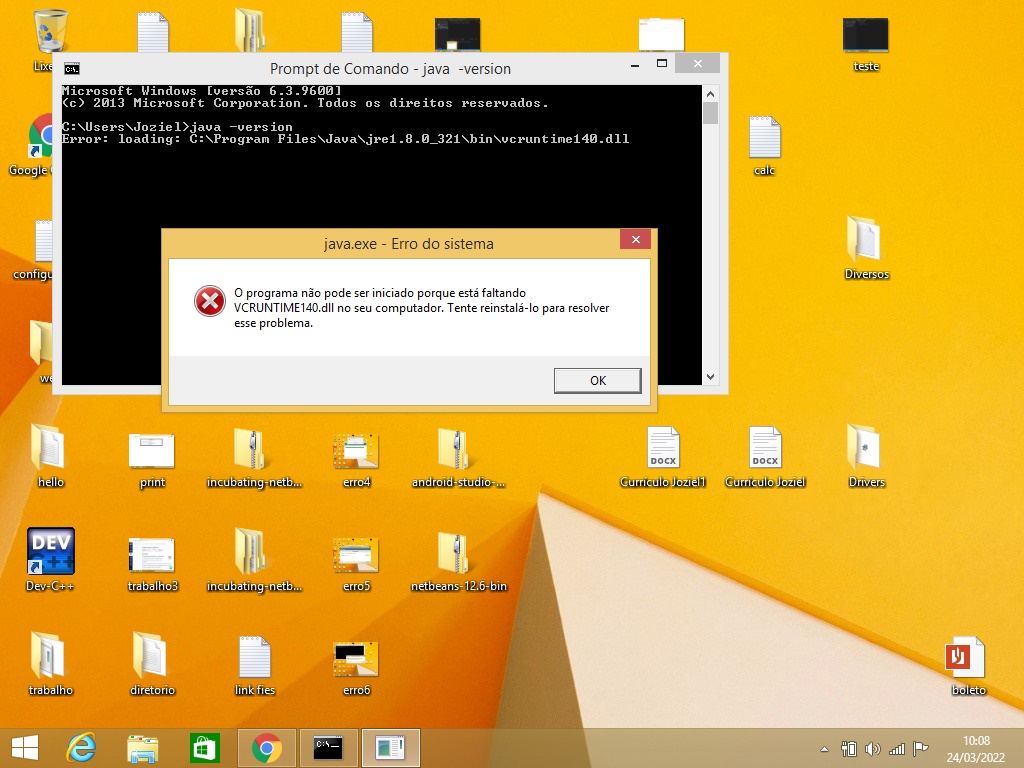This screenshot has width=1024, height=768.
Task: Open File Explorer from the taskbar
Action: pos(142,747)
